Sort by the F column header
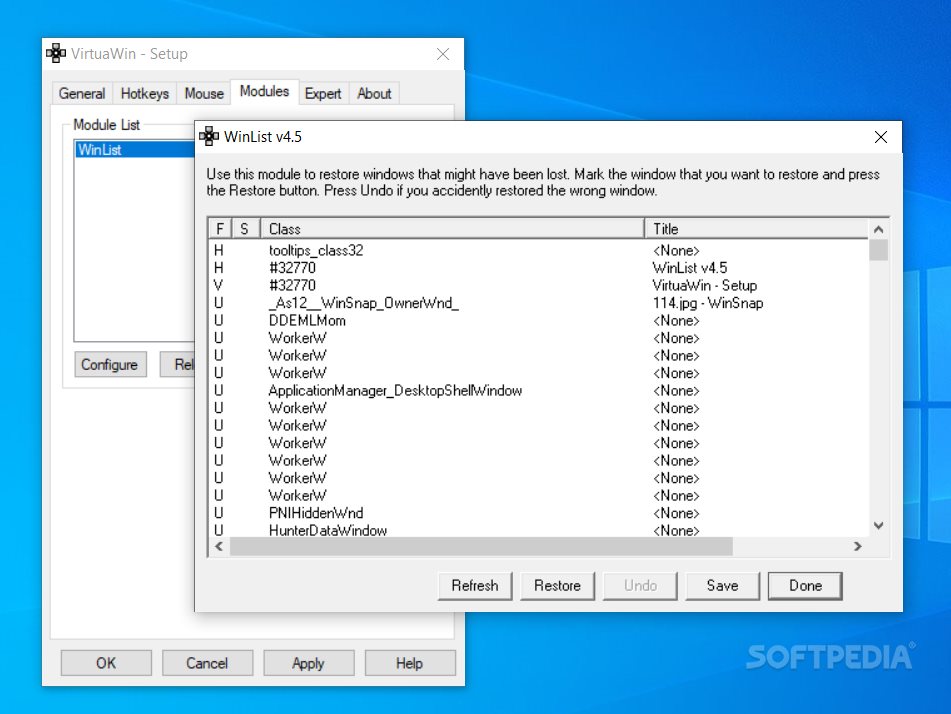 pos(220,229)
